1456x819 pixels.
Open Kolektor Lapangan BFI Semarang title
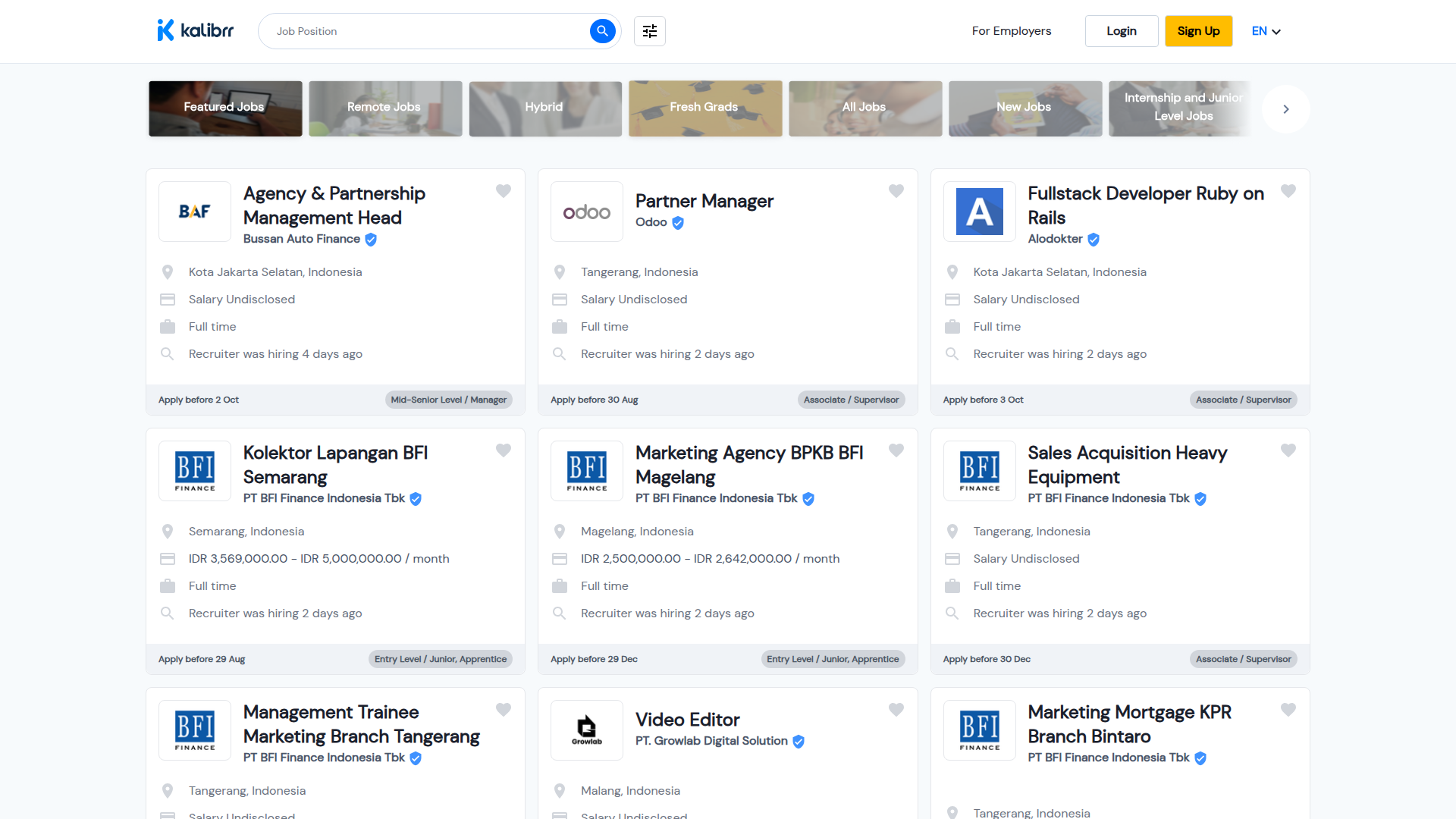click(335, 465)
